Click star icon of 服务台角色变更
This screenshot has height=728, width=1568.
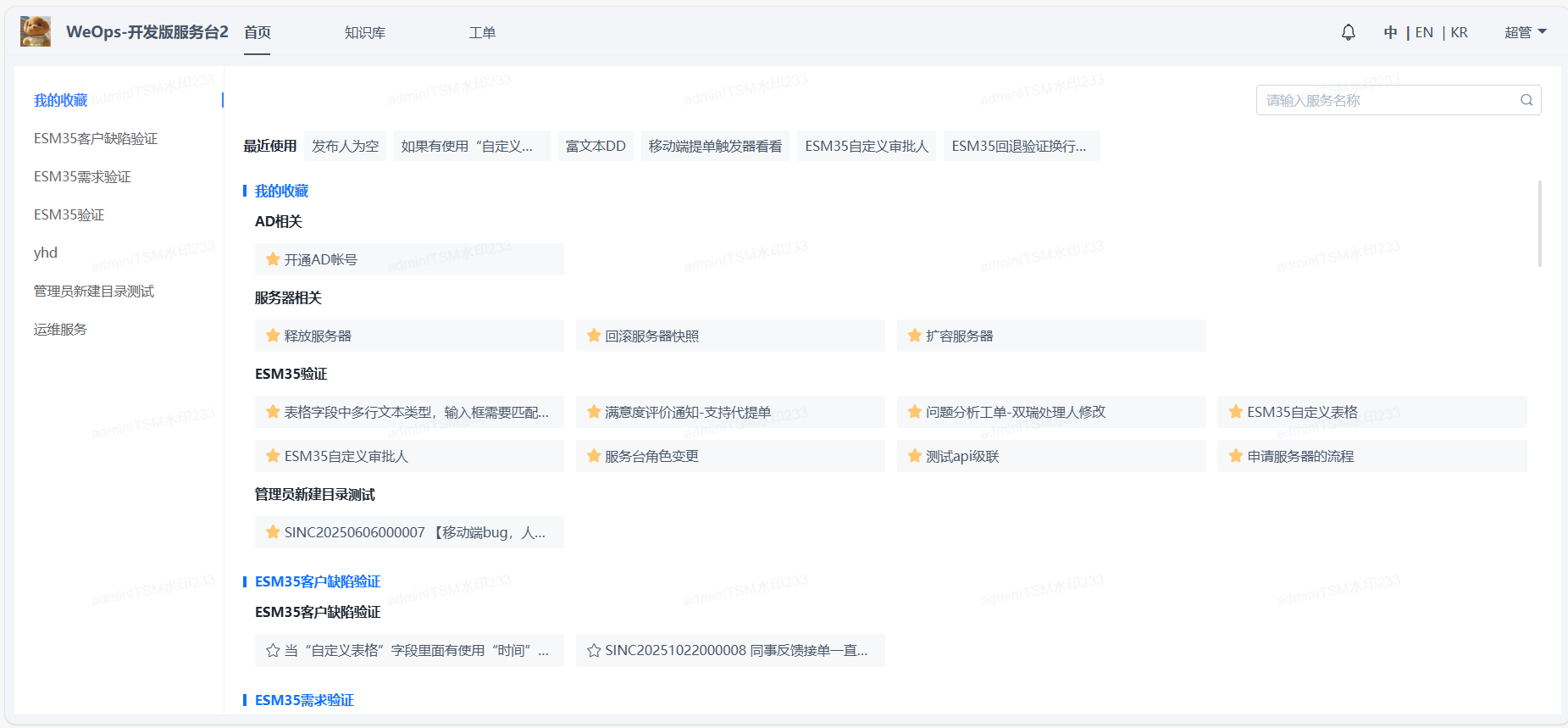pos(594,456)
